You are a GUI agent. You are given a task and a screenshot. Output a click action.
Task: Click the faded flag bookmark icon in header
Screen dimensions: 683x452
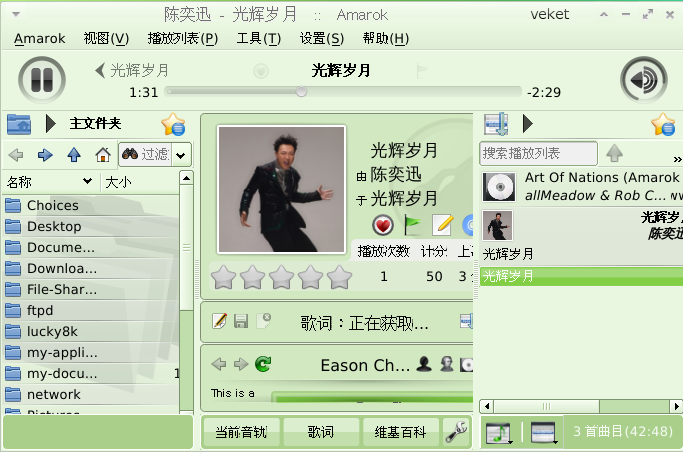[x=422, y=71]
